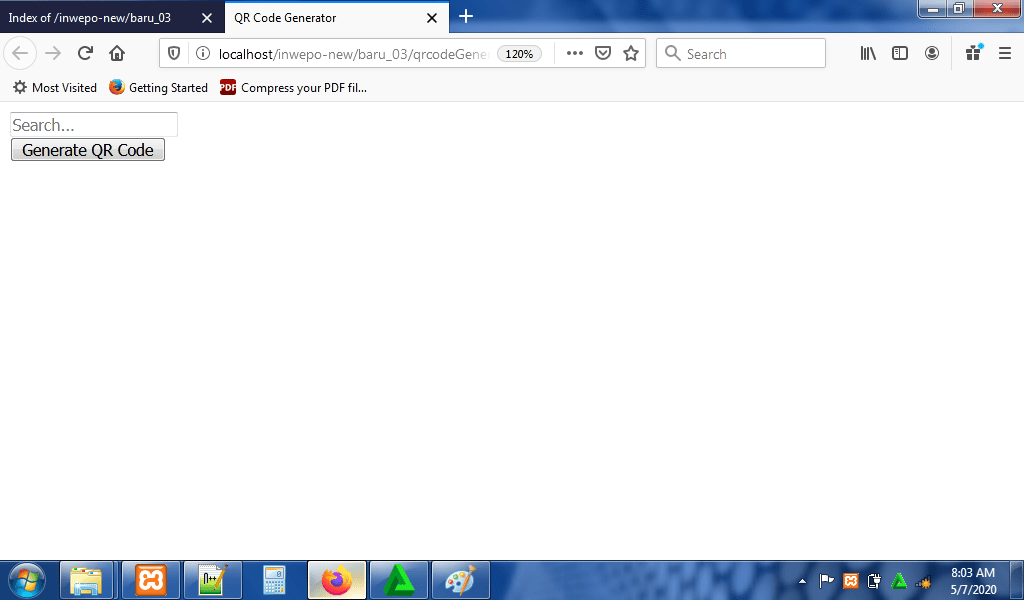Image resolution: width=1024 pixels, height=600 pixels.
Task: Click Show desktop strip at taskbar end
Action: pyautogui.click(x=1016, y=580)
